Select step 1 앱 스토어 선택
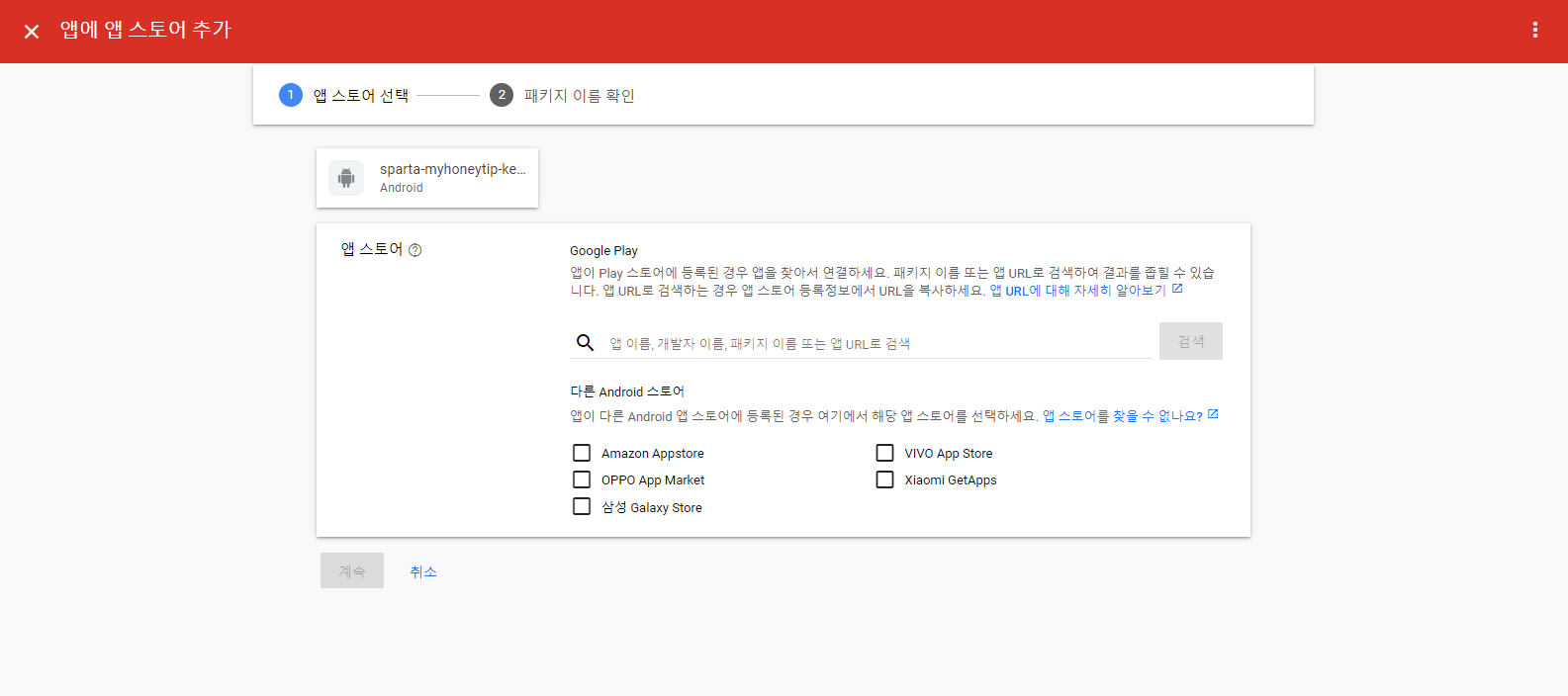 [344, 95]
